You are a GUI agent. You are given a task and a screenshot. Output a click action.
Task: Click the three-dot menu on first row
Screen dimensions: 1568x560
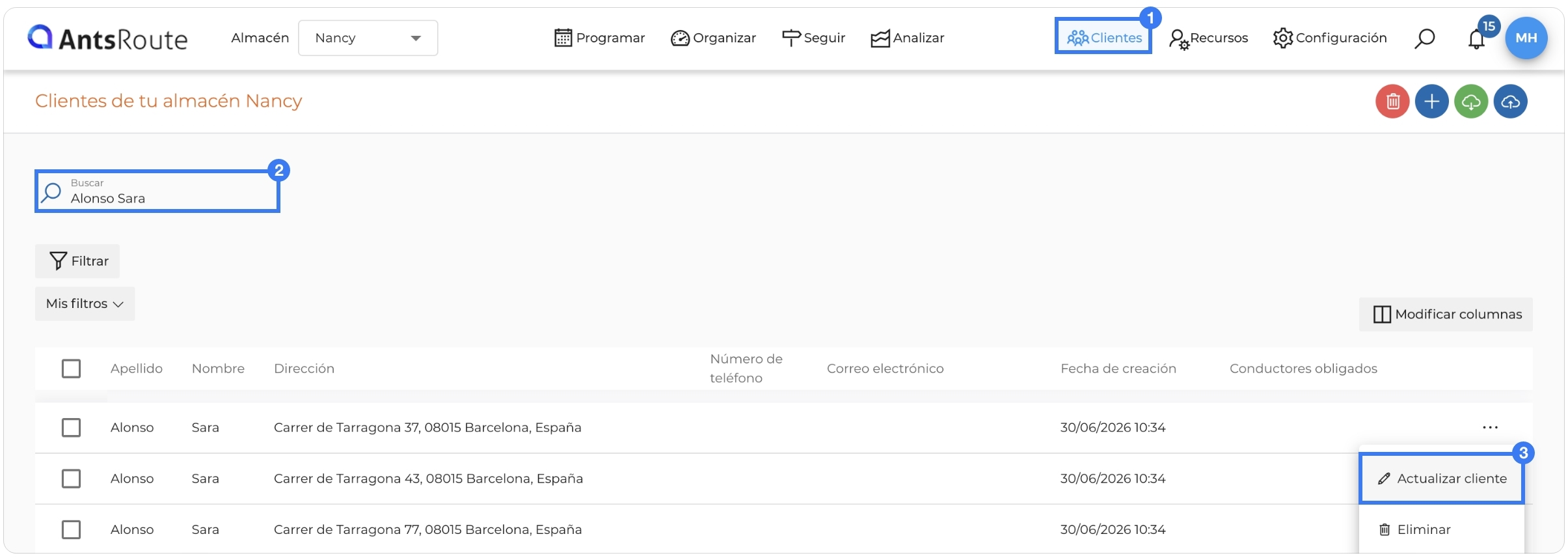coord(1490,428)
